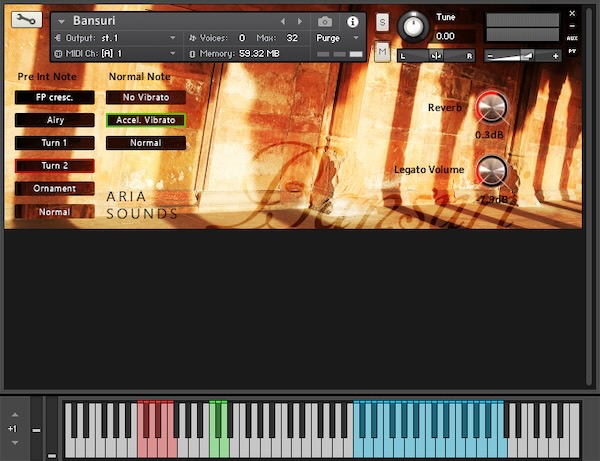This screenshot has height=461, width=600.
Task: Click the pan slider between L and R
Action: pos(436,56)
